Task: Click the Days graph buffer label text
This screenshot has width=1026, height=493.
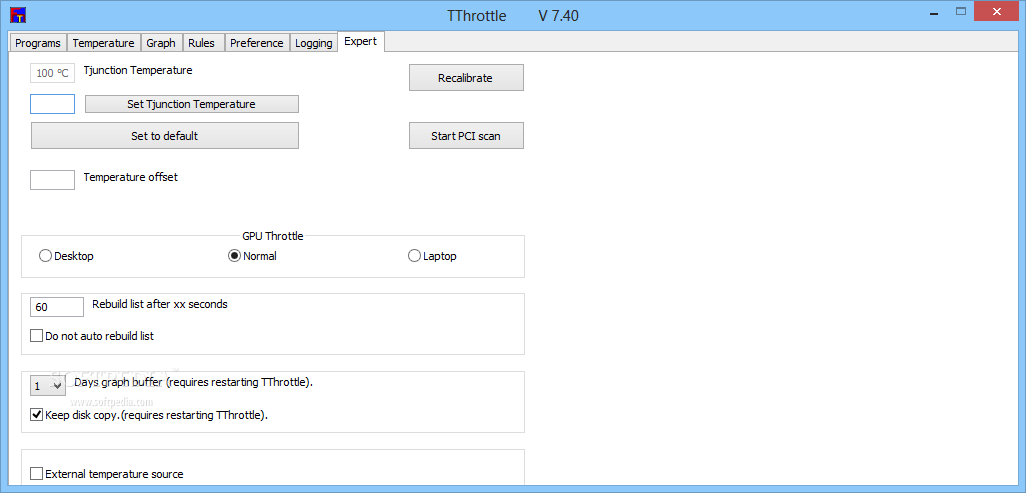Action: click(x=194, y=382)
